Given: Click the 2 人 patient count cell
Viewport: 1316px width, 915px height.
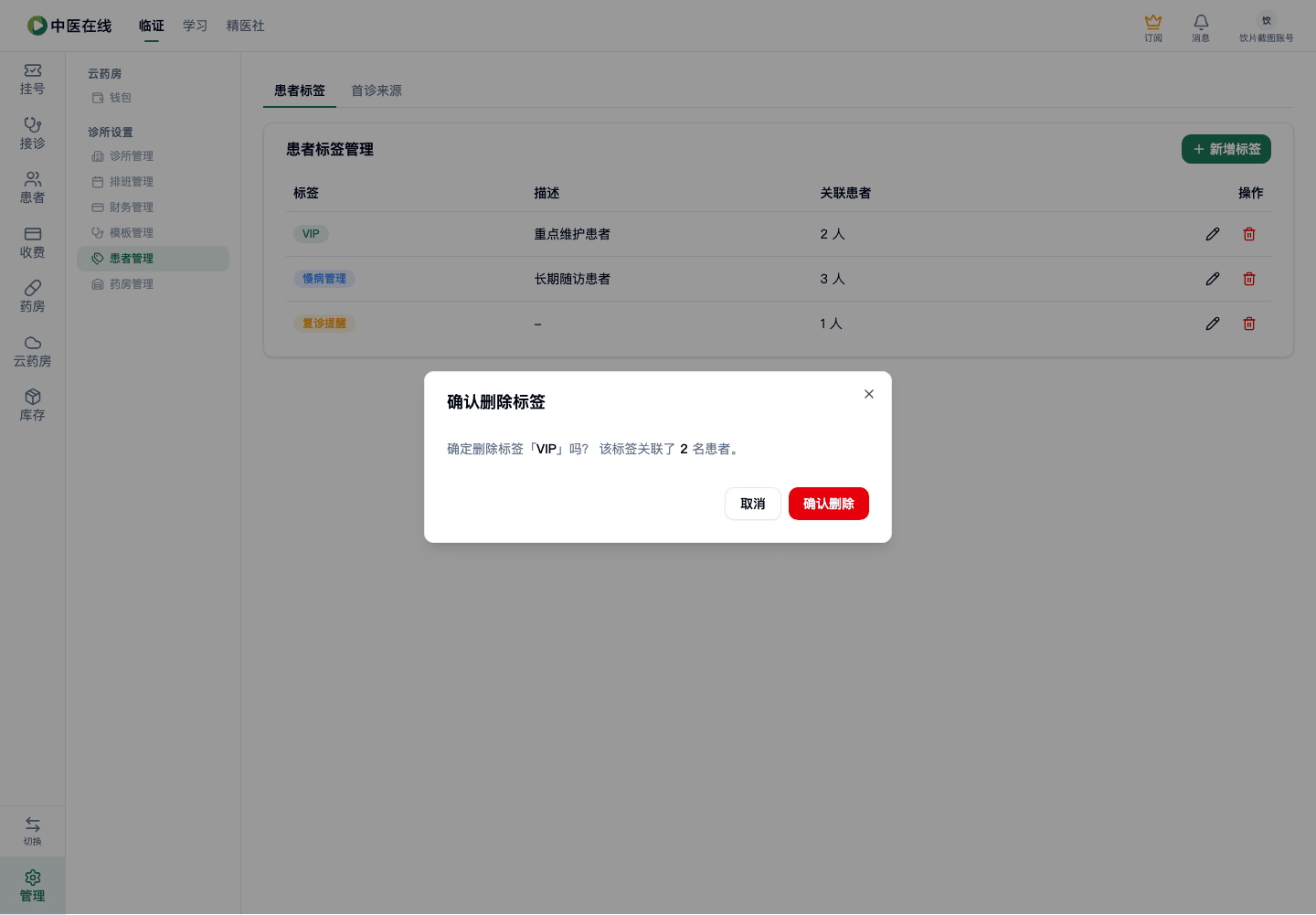Looking at the screenshot, I should 833,234.
